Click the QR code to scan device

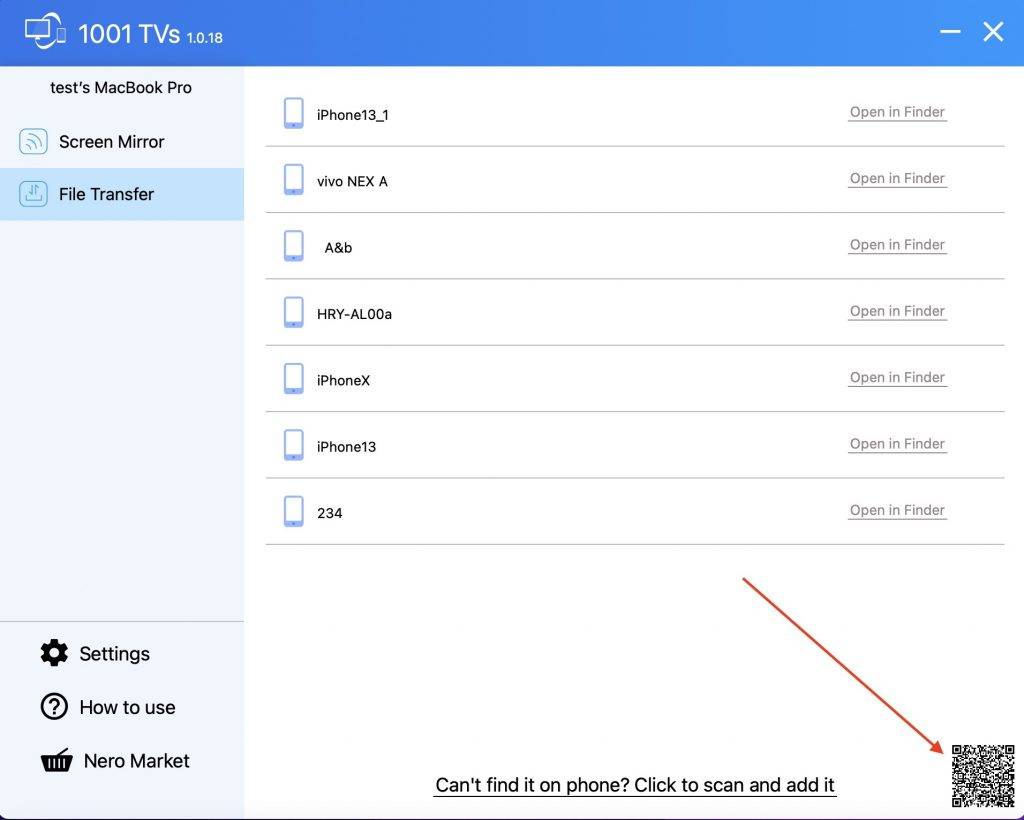(x=983, y=776)
